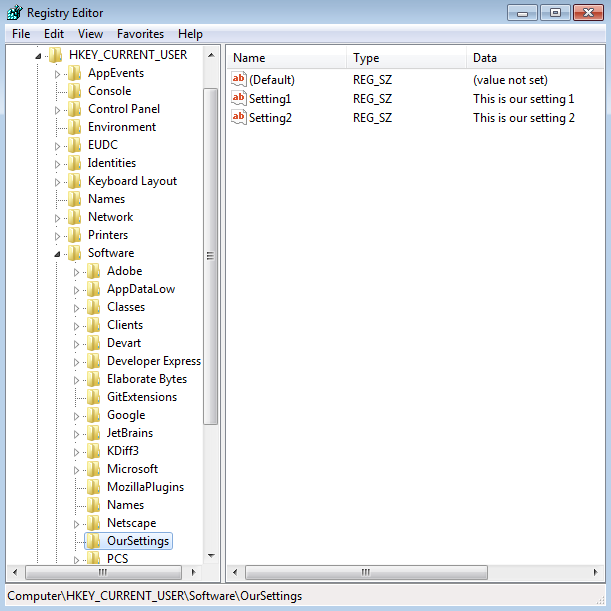The height and width of the screenshot is (611, 611).
Task: Select the Names key under Software
Action: click(125, 505)
